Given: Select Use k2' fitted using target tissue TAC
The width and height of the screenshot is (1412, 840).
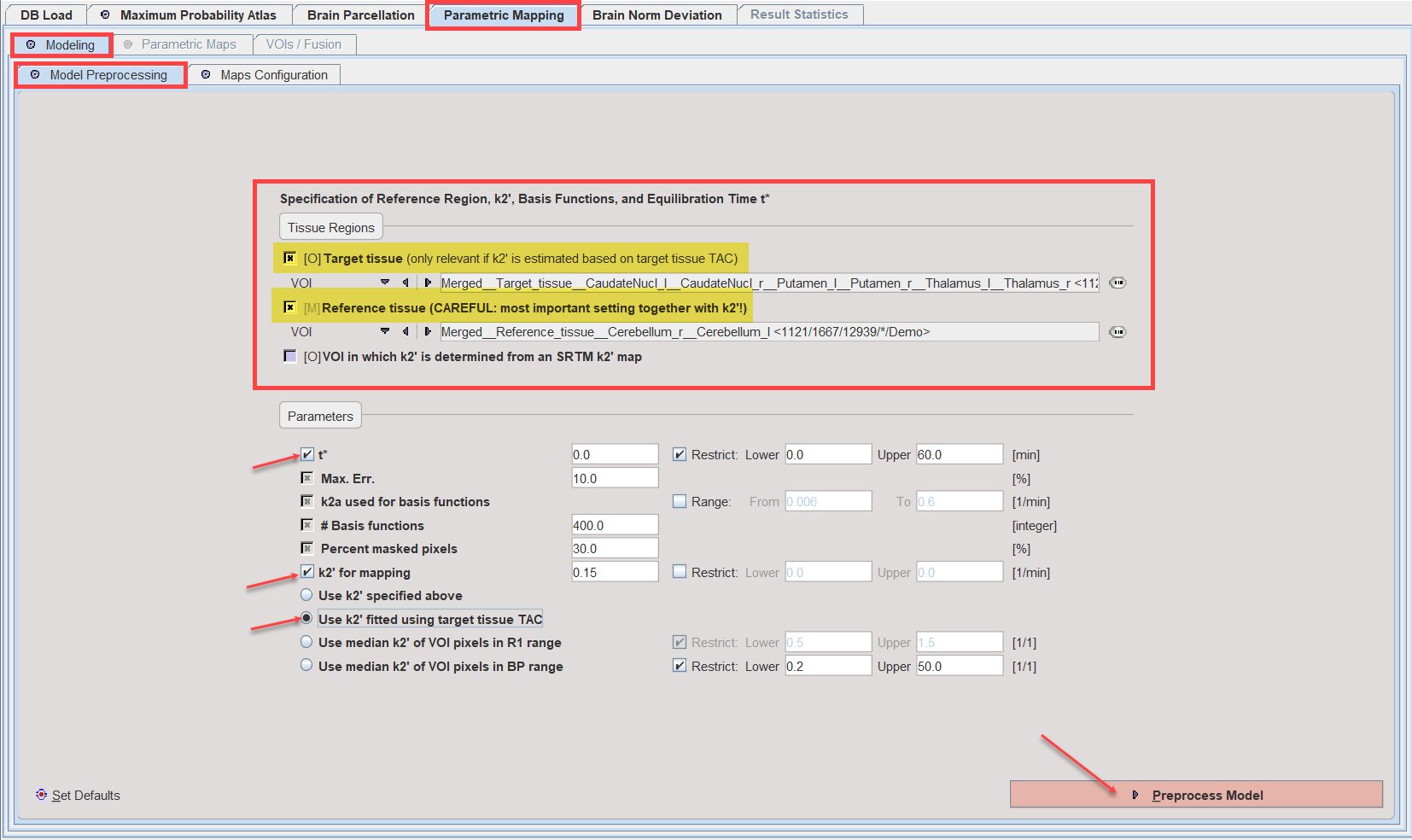Looking at the screenshot, I should click(306, 618).
